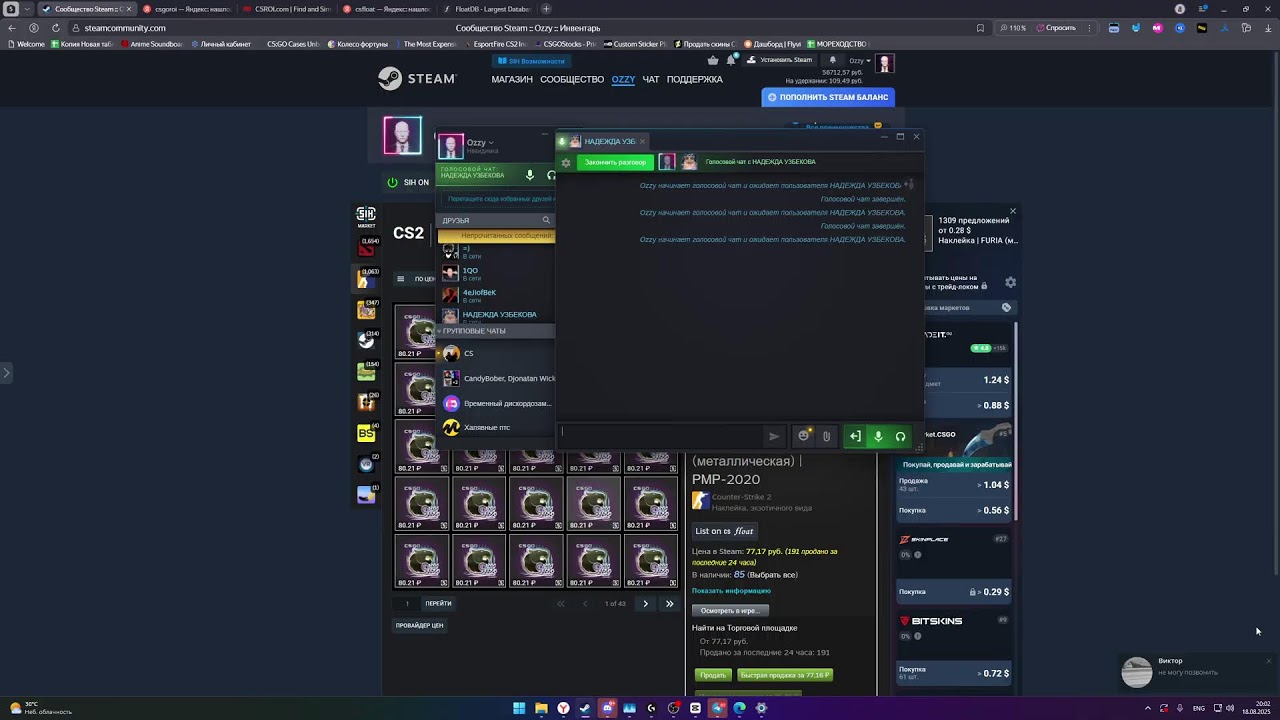Open Steam cart basket icon
The width and height of the screenshot is (1280, 720).
[713, 60]
